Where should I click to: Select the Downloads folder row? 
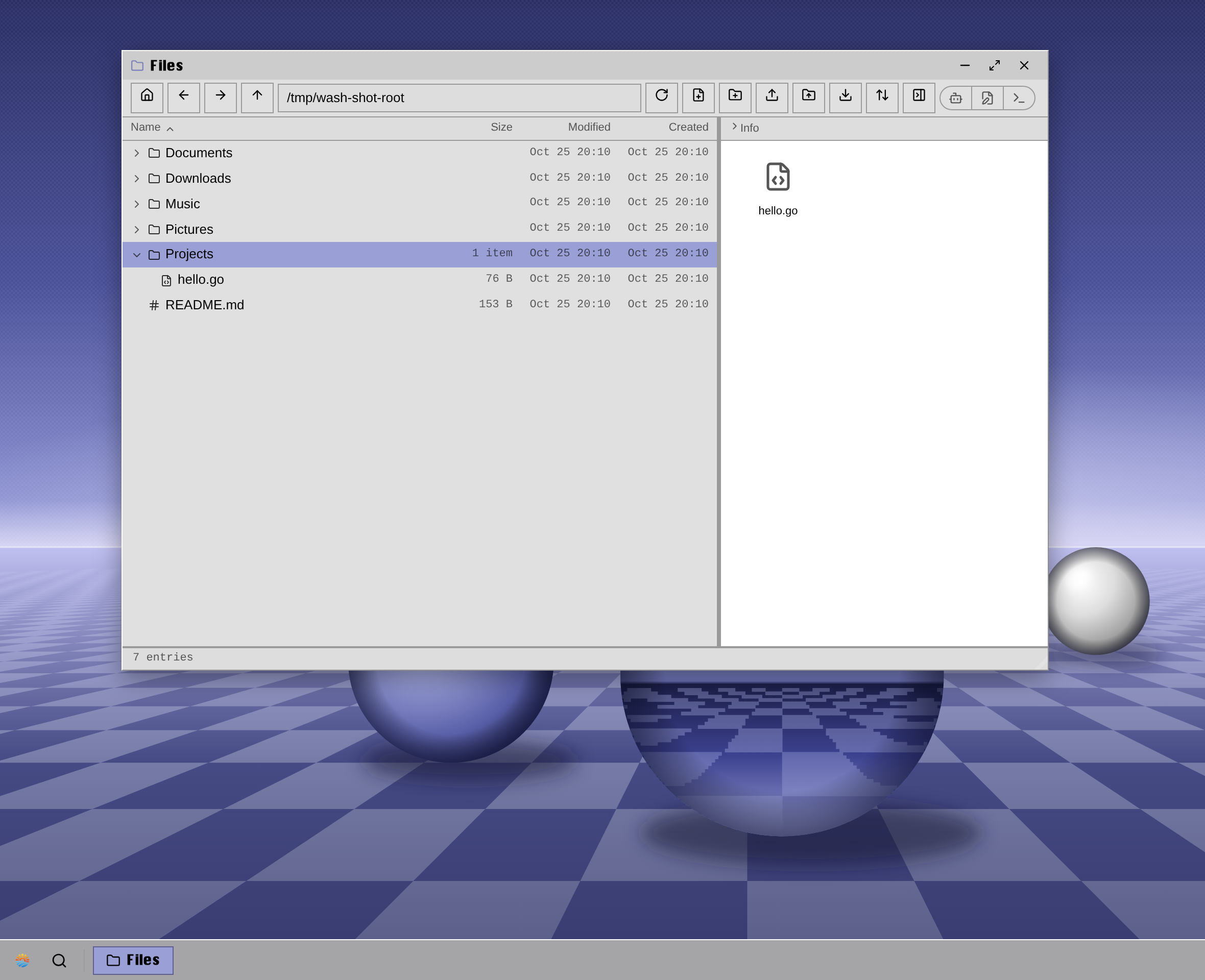(x=420, y=178)
